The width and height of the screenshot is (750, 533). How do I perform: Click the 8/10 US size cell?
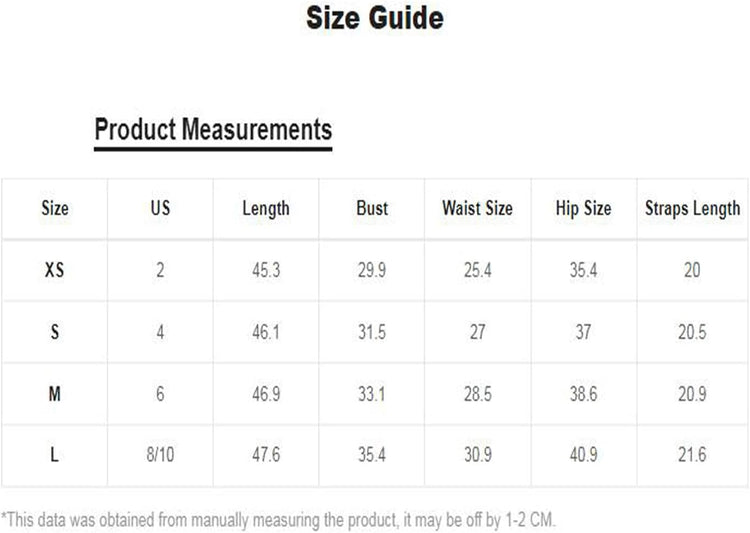(x=160, y=455)
